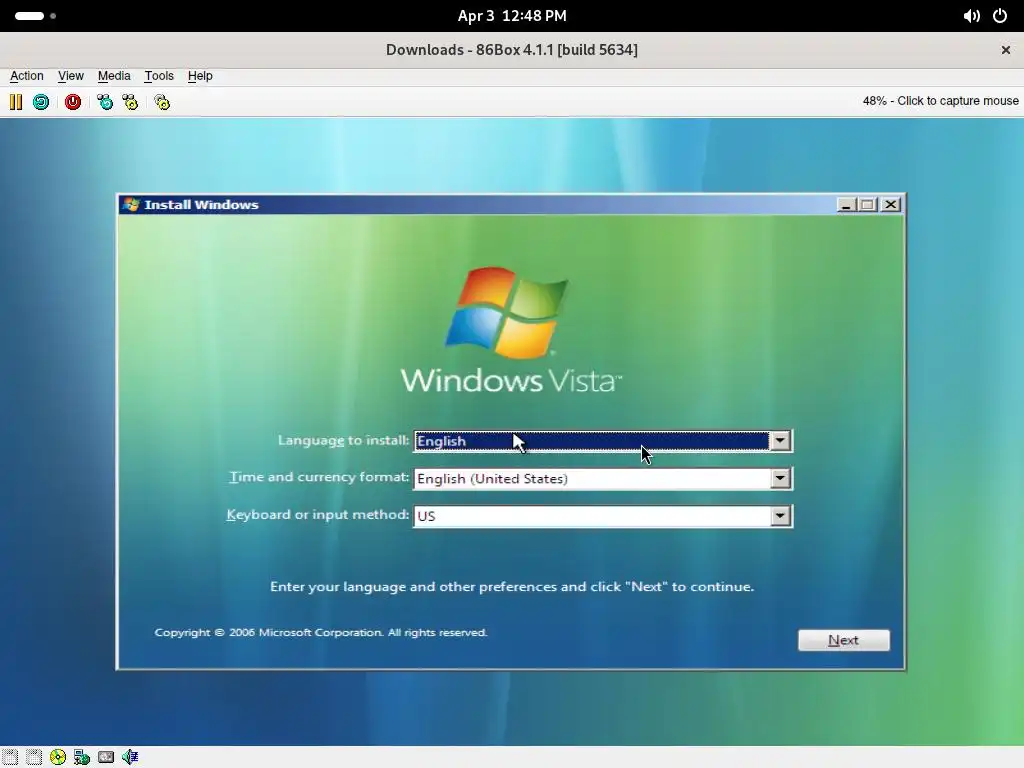1024x768 pixels.
Task: Click the '48% - Click to capture mouse' status text
Action: click(x=940, y=101)
